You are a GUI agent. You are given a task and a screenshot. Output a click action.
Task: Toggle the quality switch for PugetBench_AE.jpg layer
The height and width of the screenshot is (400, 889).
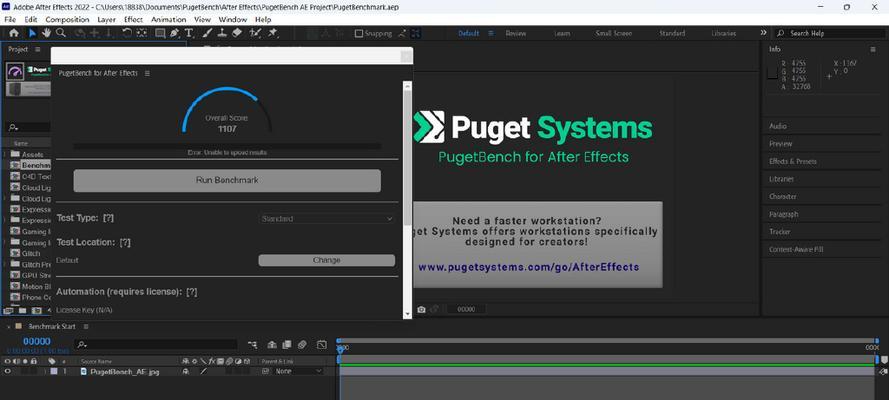(x=204, y=372)
